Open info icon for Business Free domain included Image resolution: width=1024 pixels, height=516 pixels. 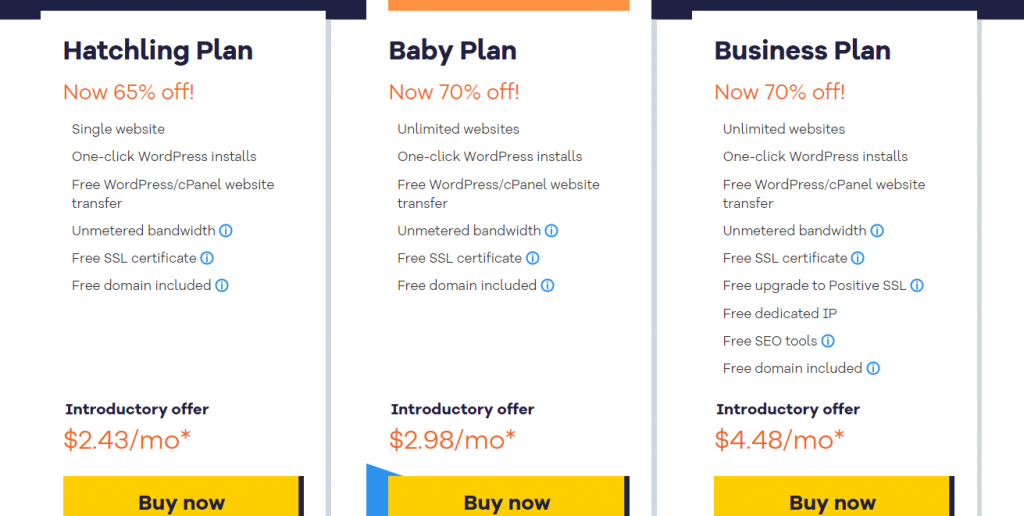coord(873,368)
